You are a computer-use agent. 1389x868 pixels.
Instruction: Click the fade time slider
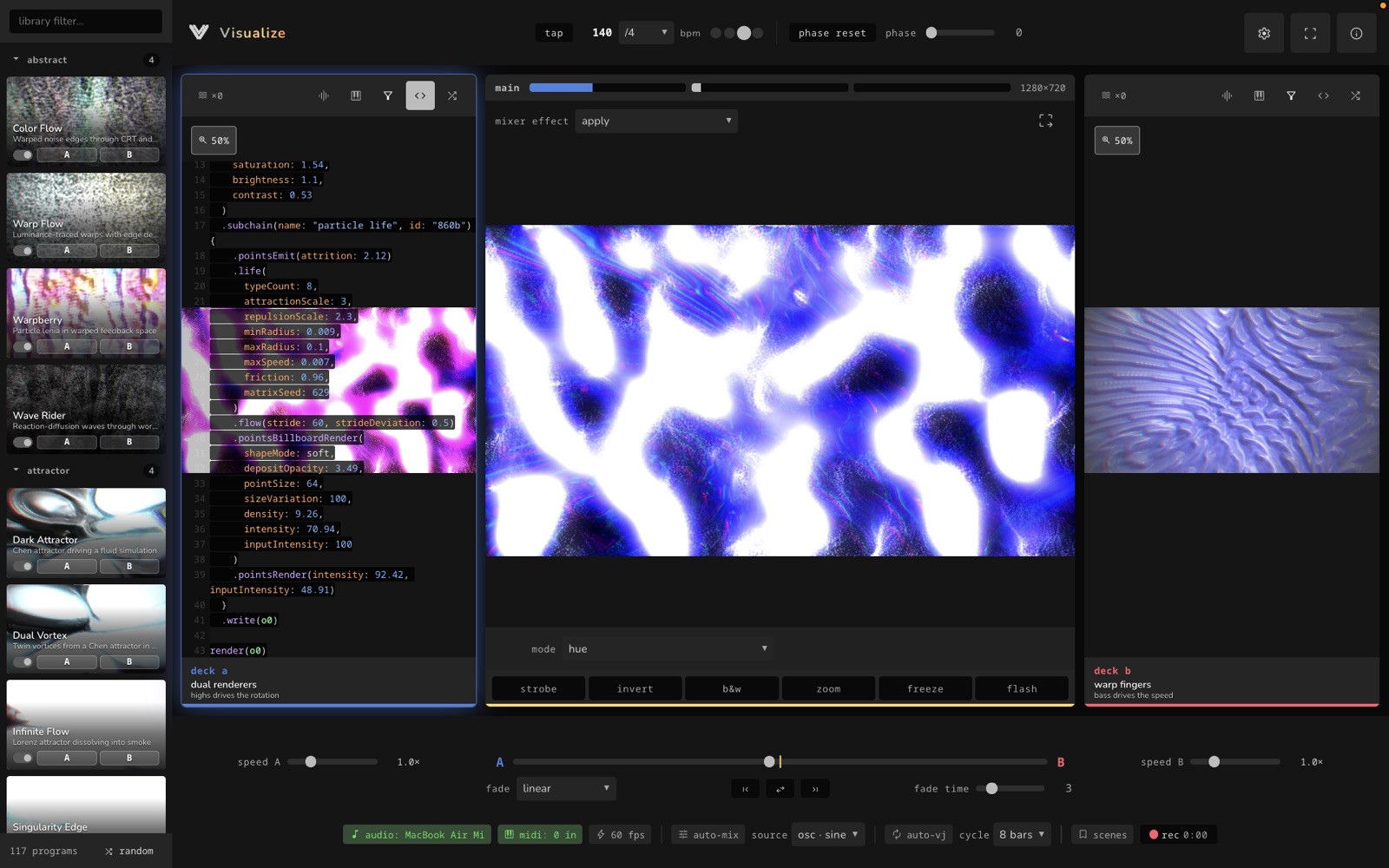point(1010,788)
